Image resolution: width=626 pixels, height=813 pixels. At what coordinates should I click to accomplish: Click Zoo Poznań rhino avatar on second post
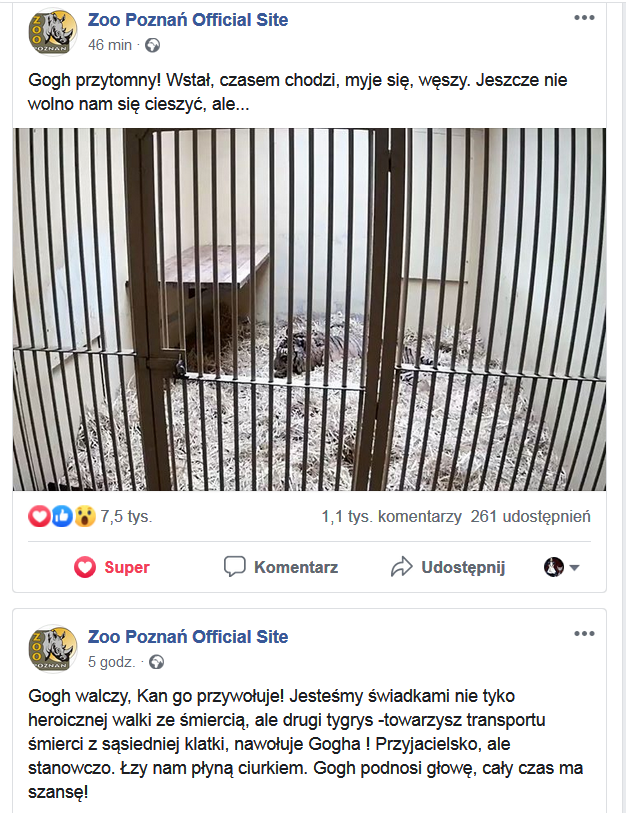tap(53, 648)
